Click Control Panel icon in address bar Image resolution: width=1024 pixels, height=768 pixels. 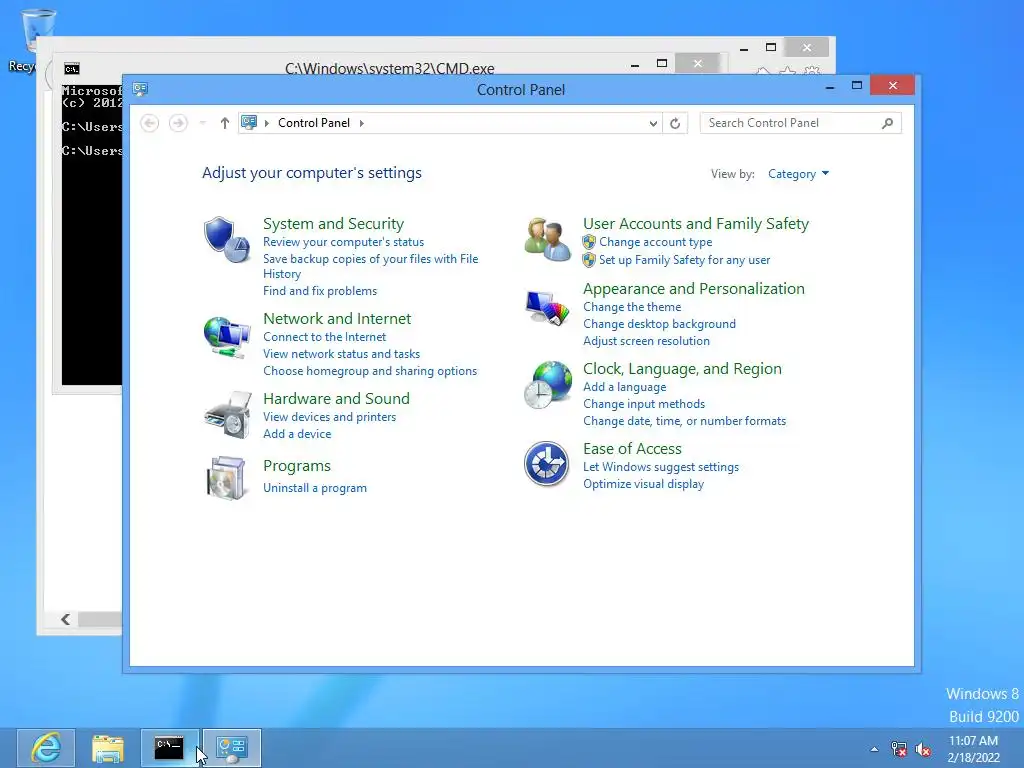tap(249, 123)
